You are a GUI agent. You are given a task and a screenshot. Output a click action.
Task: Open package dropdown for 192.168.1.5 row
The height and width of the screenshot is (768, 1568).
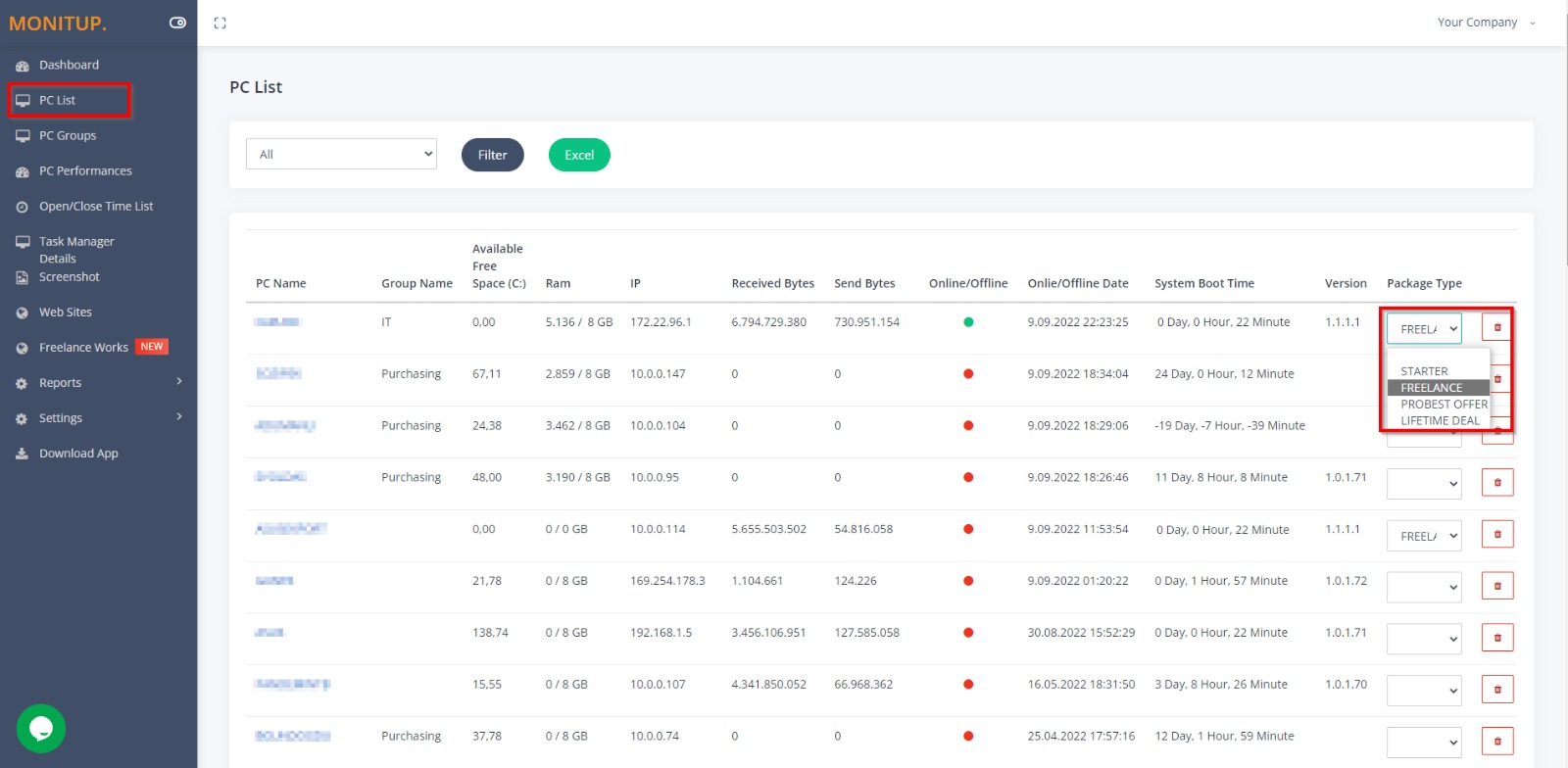point(1424,639)
